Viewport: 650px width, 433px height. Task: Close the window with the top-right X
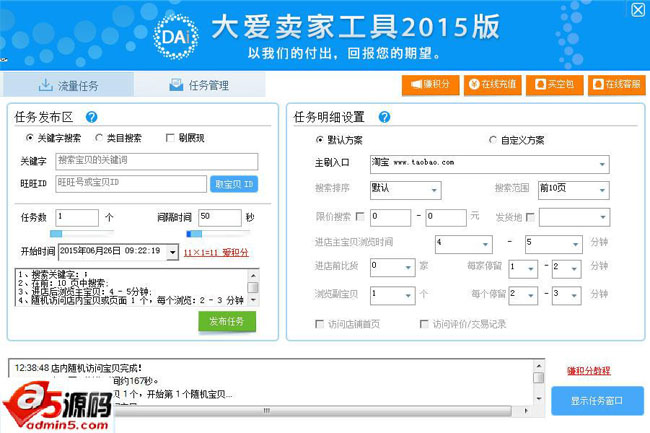[638, 10]
